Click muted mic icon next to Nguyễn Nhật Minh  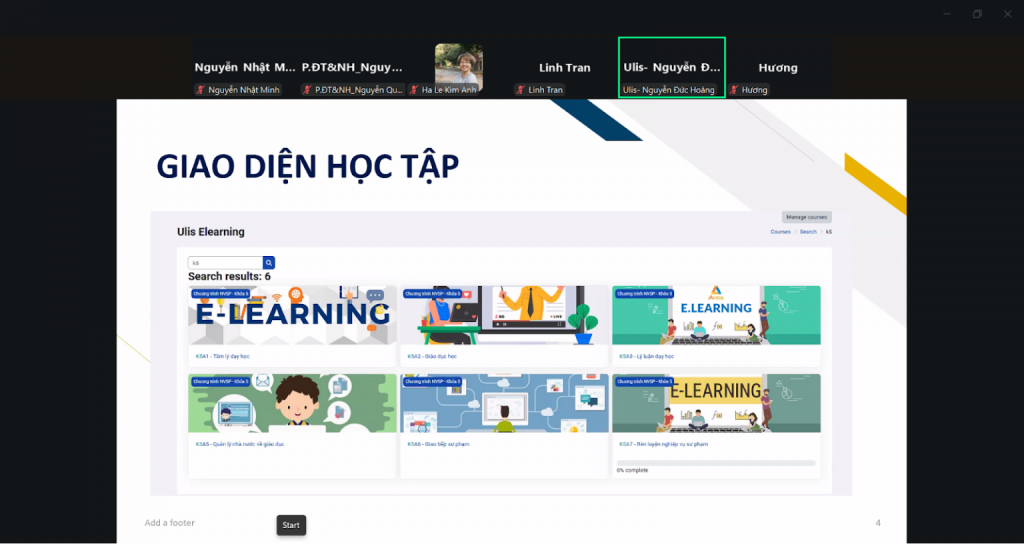(x=200, y=90)
